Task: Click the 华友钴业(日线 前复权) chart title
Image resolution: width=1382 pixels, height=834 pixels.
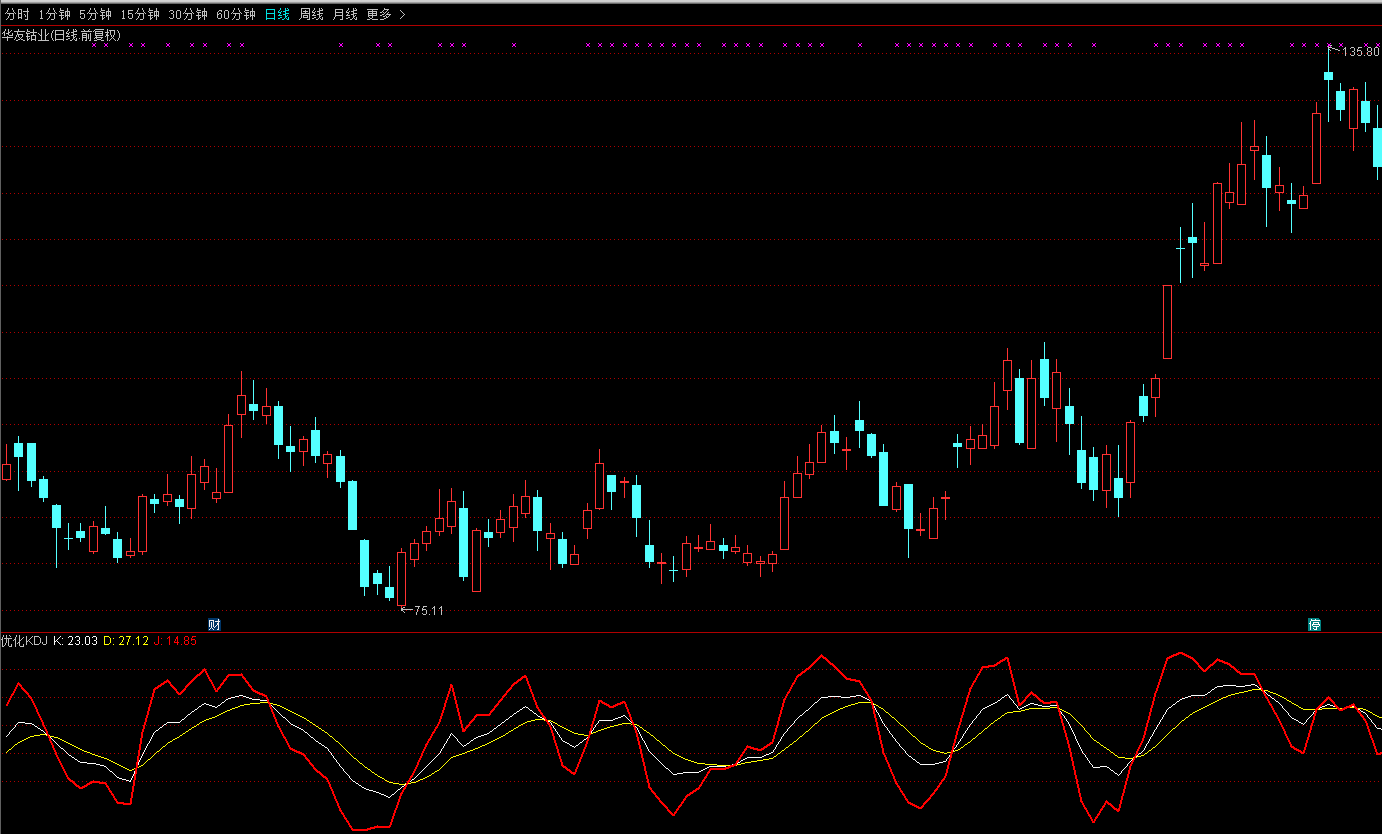Action: [x=61, y=35]
